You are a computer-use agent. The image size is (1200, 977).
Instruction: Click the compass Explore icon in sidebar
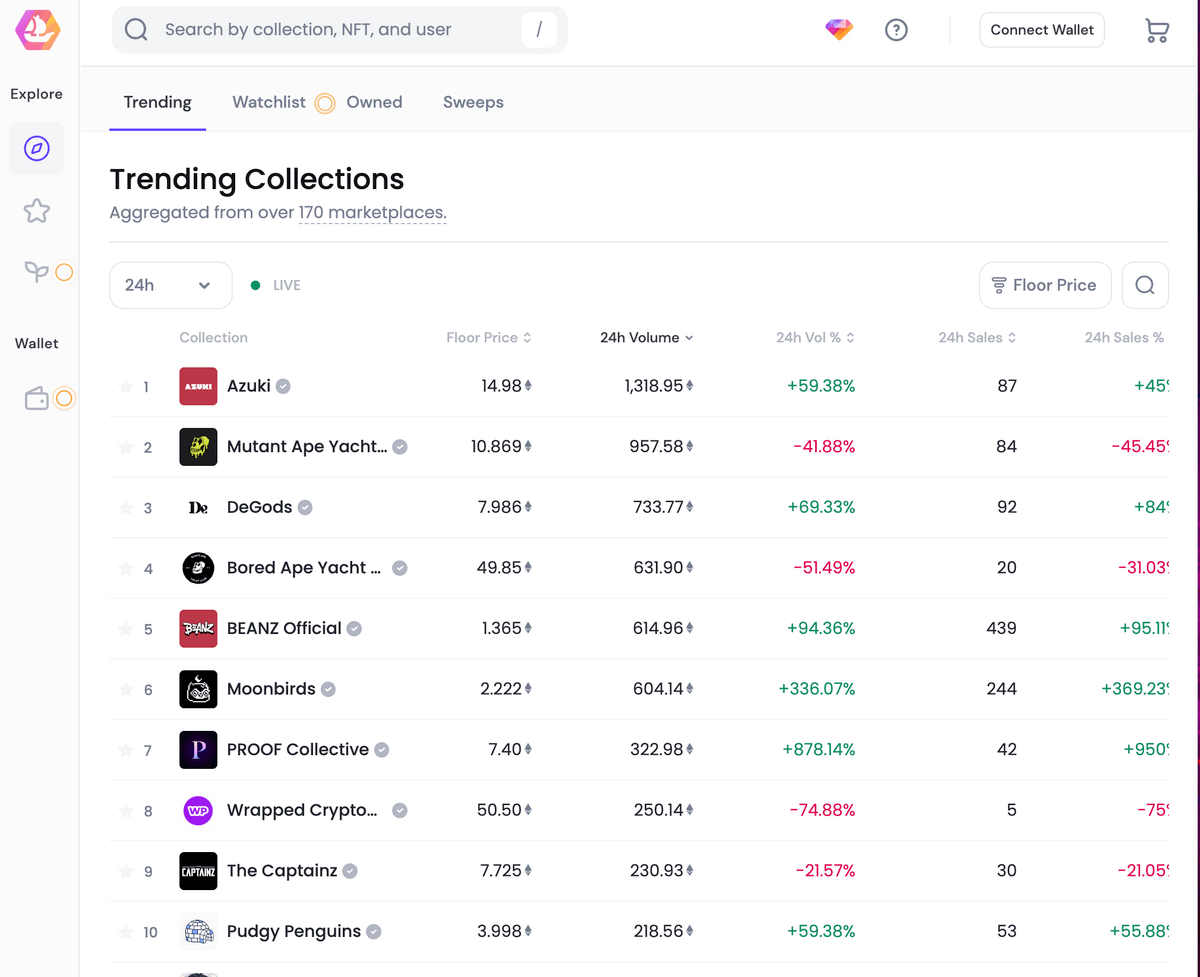pos(37,149)
